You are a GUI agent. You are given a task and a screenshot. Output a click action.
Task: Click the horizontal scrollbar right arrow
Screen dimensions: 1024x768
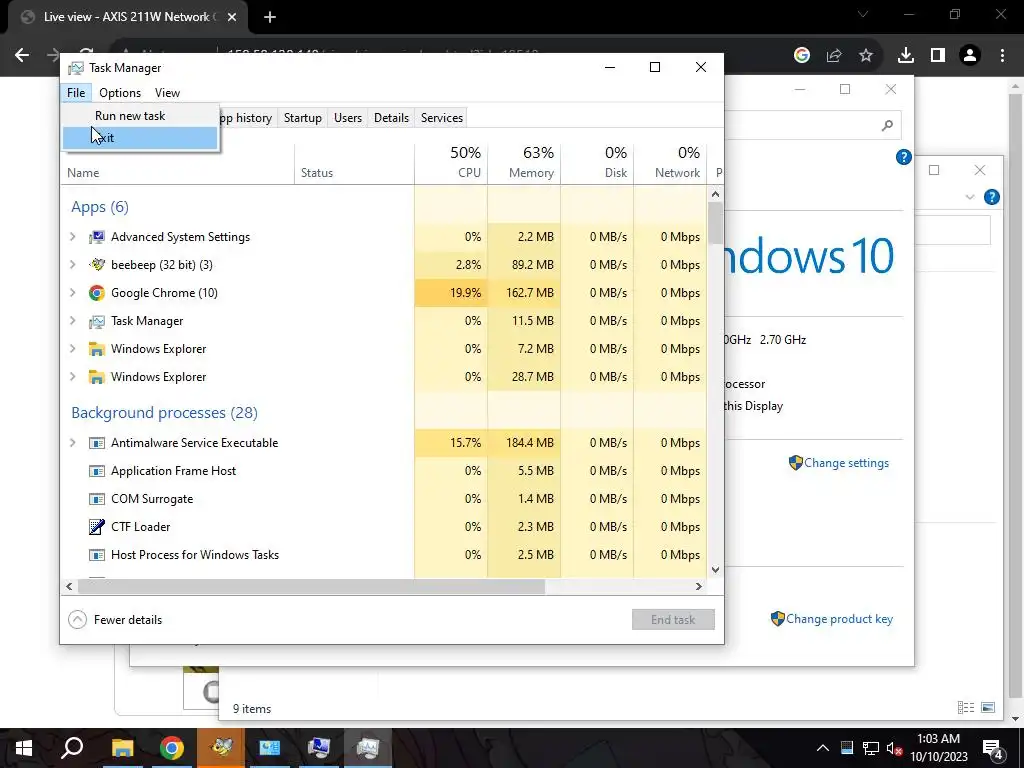[x=699, y=586]
